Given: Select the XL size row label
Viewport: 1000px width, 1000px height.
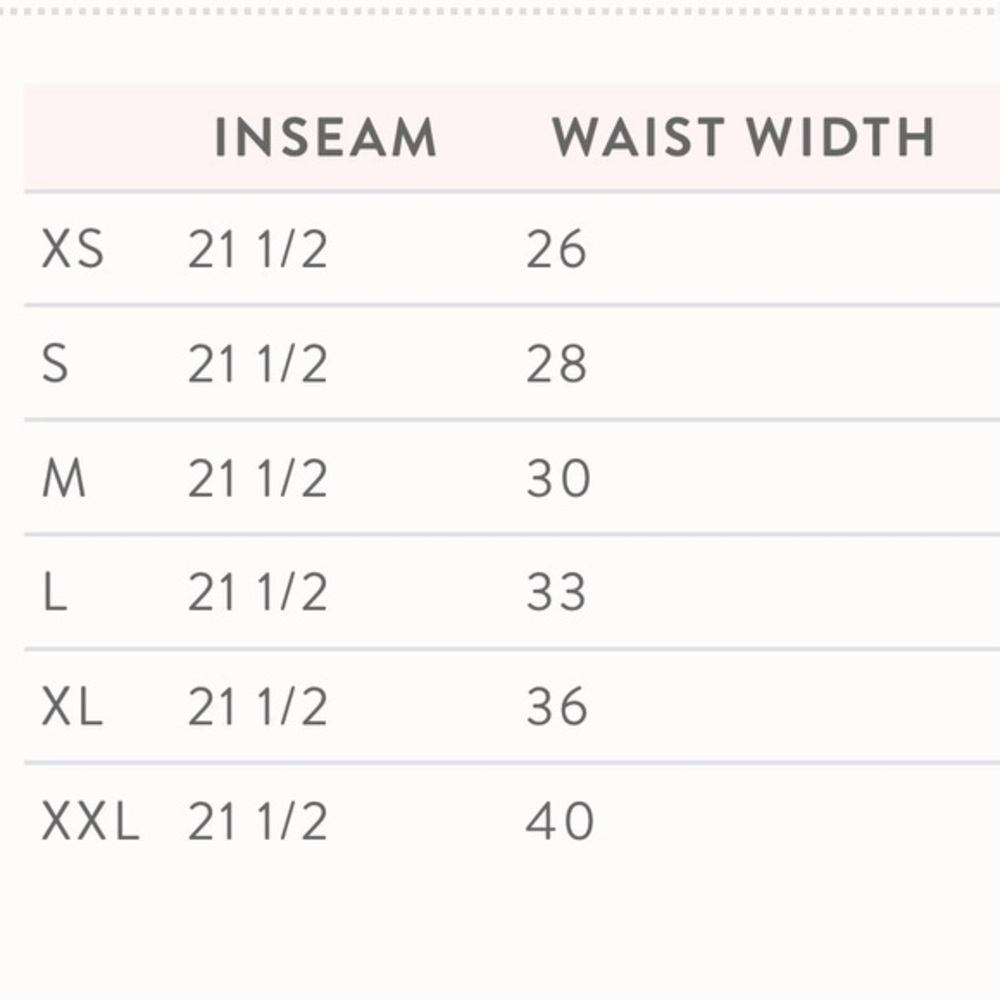Looking at the screenshot, I should (72, 707).
